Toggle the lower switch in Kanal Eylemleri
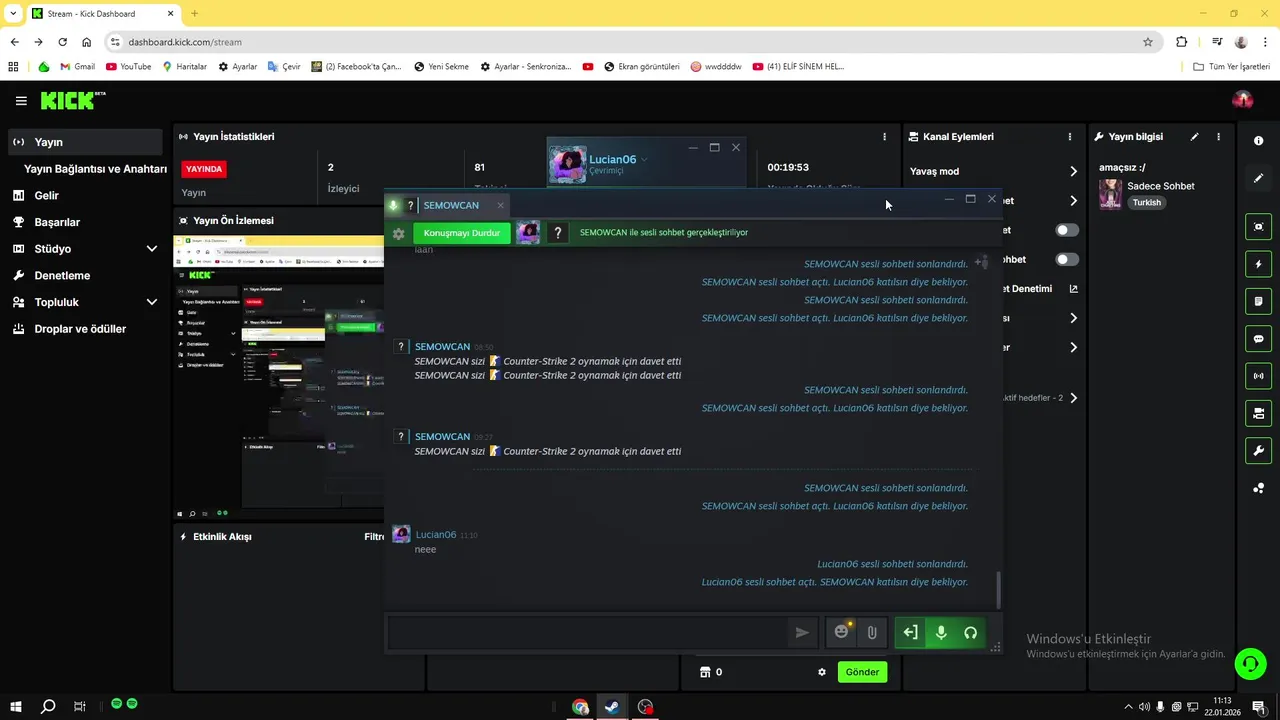Image resolution: width=1280 pixels, height=720 pixels. [x=1068, y=259]
